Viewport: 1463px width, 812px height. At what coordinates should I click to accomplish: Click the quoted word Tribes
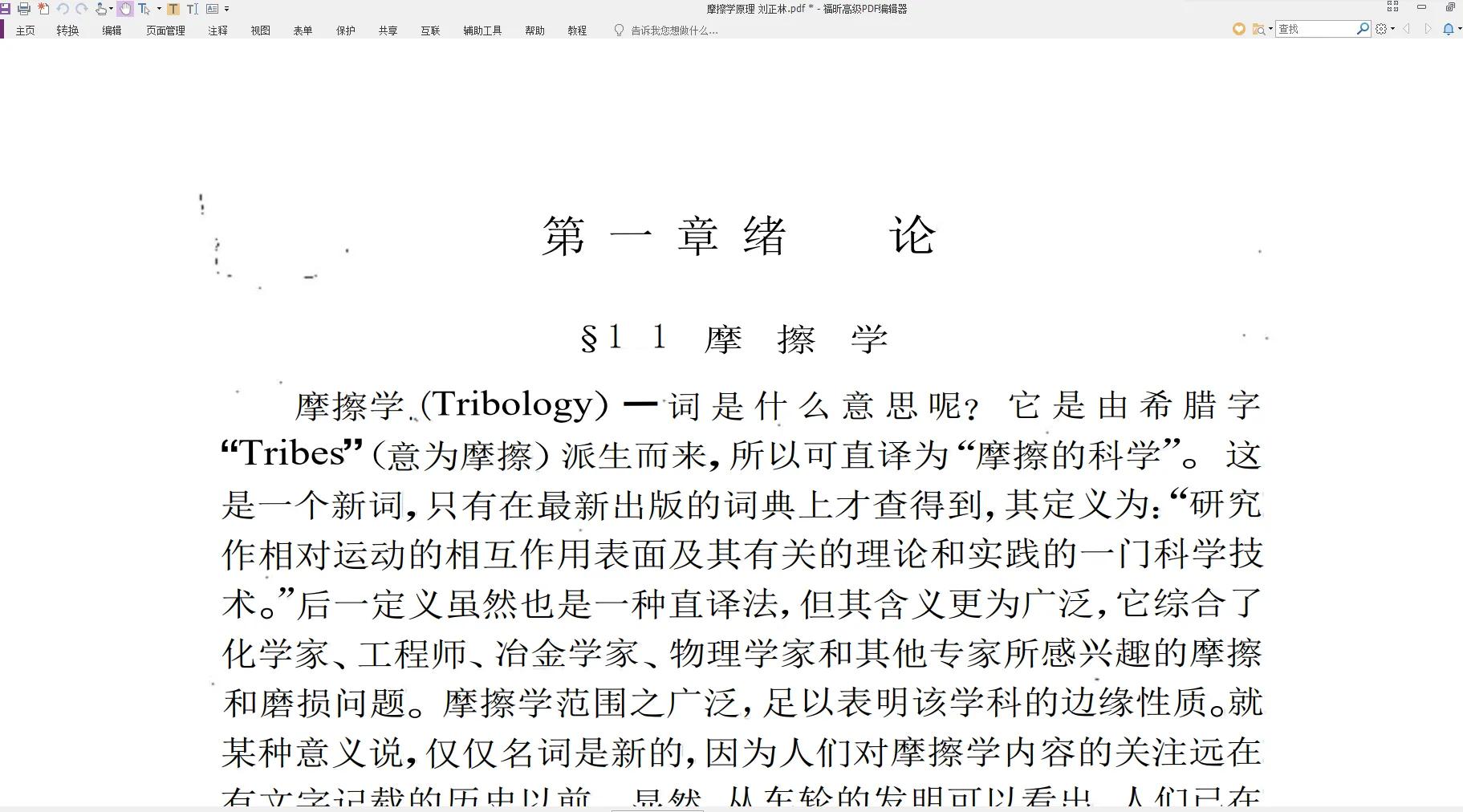point(293,454)
